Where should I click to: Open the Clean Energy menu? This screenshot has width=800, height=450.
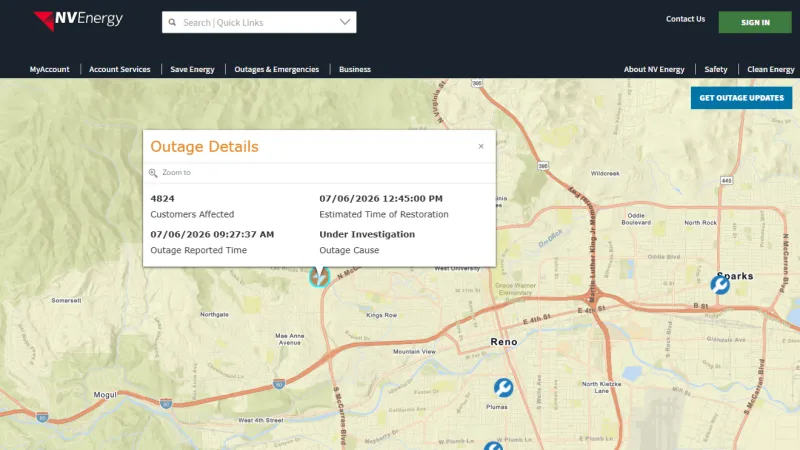tap(771, 69)
